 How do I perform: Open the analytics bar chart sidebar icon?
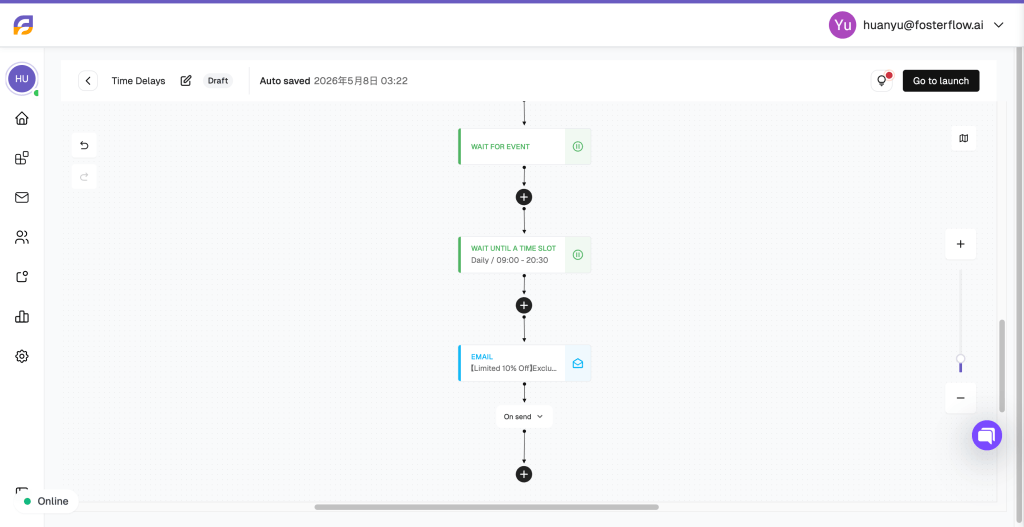click(22, 317)
